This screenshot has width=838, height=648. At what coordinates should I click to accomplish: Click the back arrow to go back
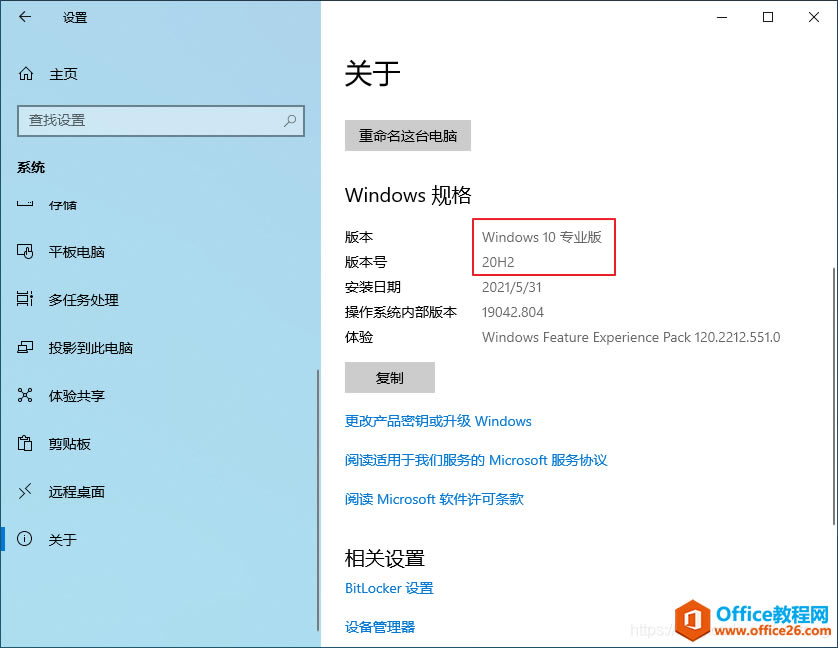click(24, 17)
